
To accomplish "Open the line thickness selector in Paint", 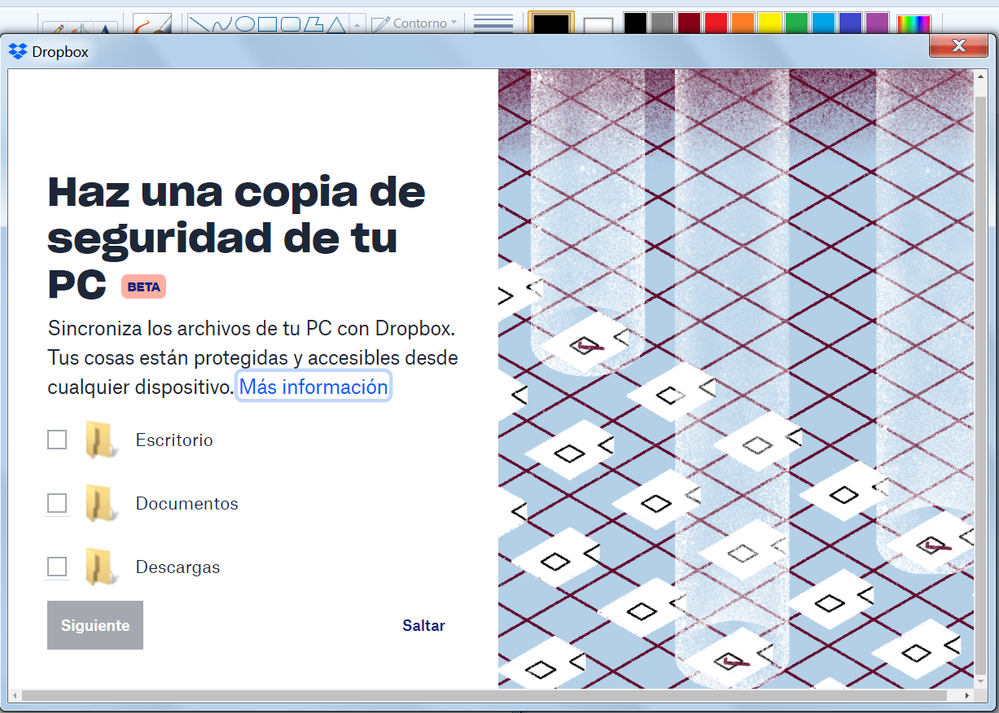I will [x=493, y=23].
